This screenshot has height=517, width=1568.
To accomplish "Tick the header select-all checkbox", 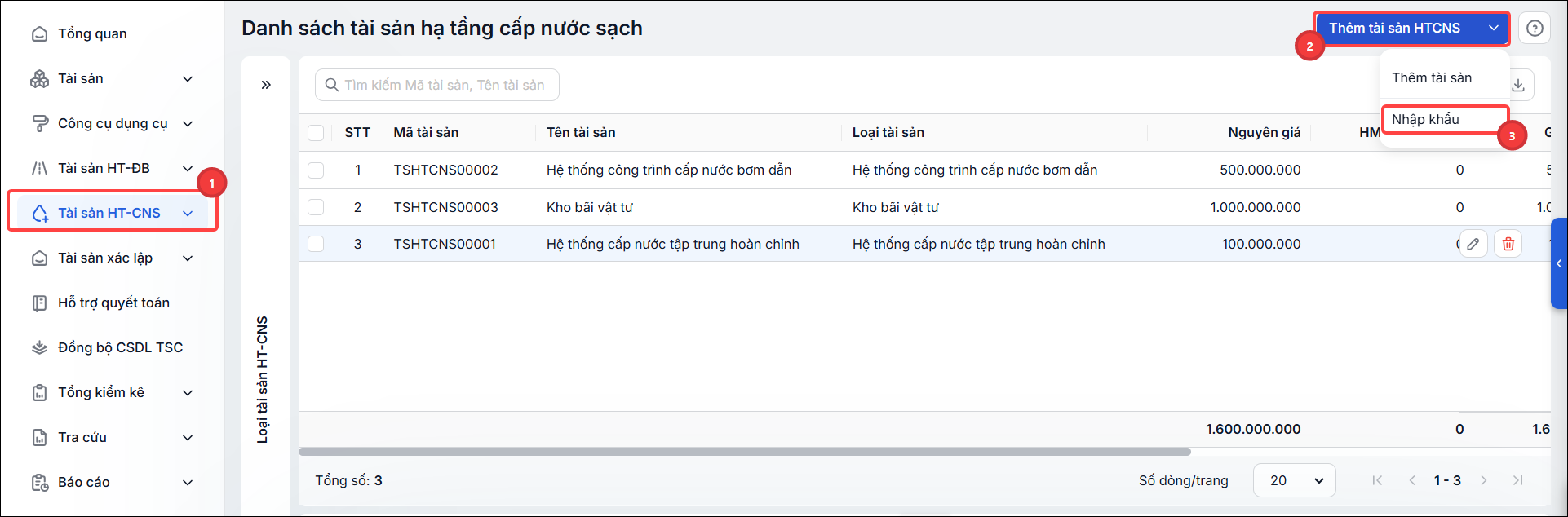I will click(316, 133).
